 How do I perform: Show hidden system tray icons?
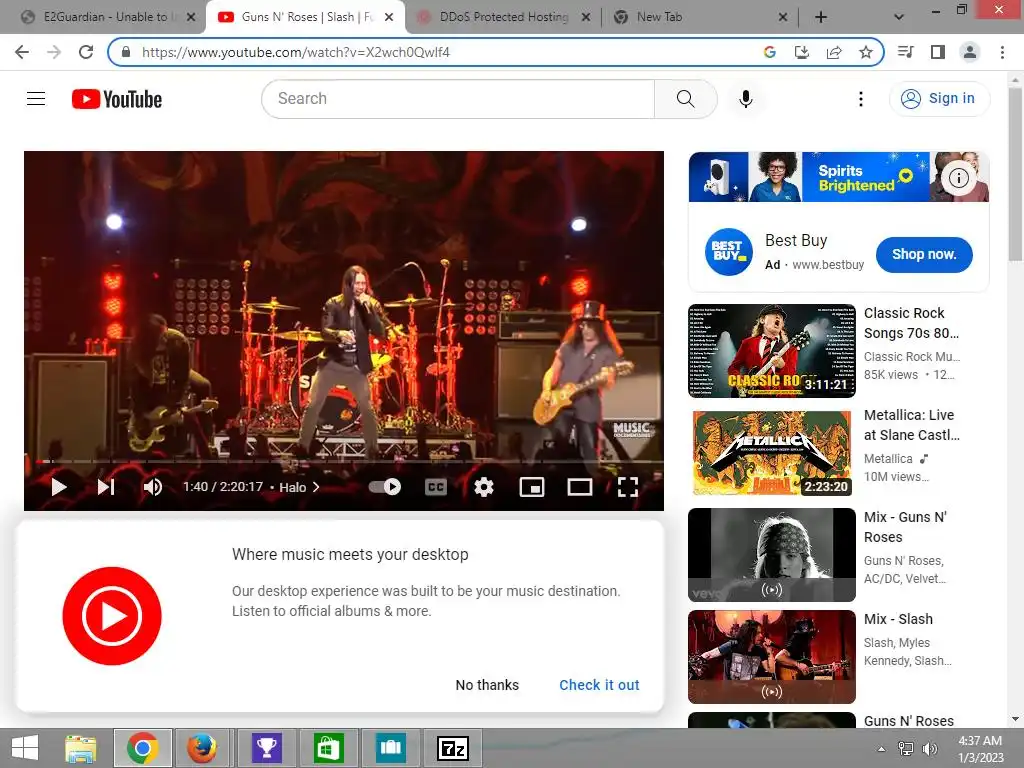[881, 749]
